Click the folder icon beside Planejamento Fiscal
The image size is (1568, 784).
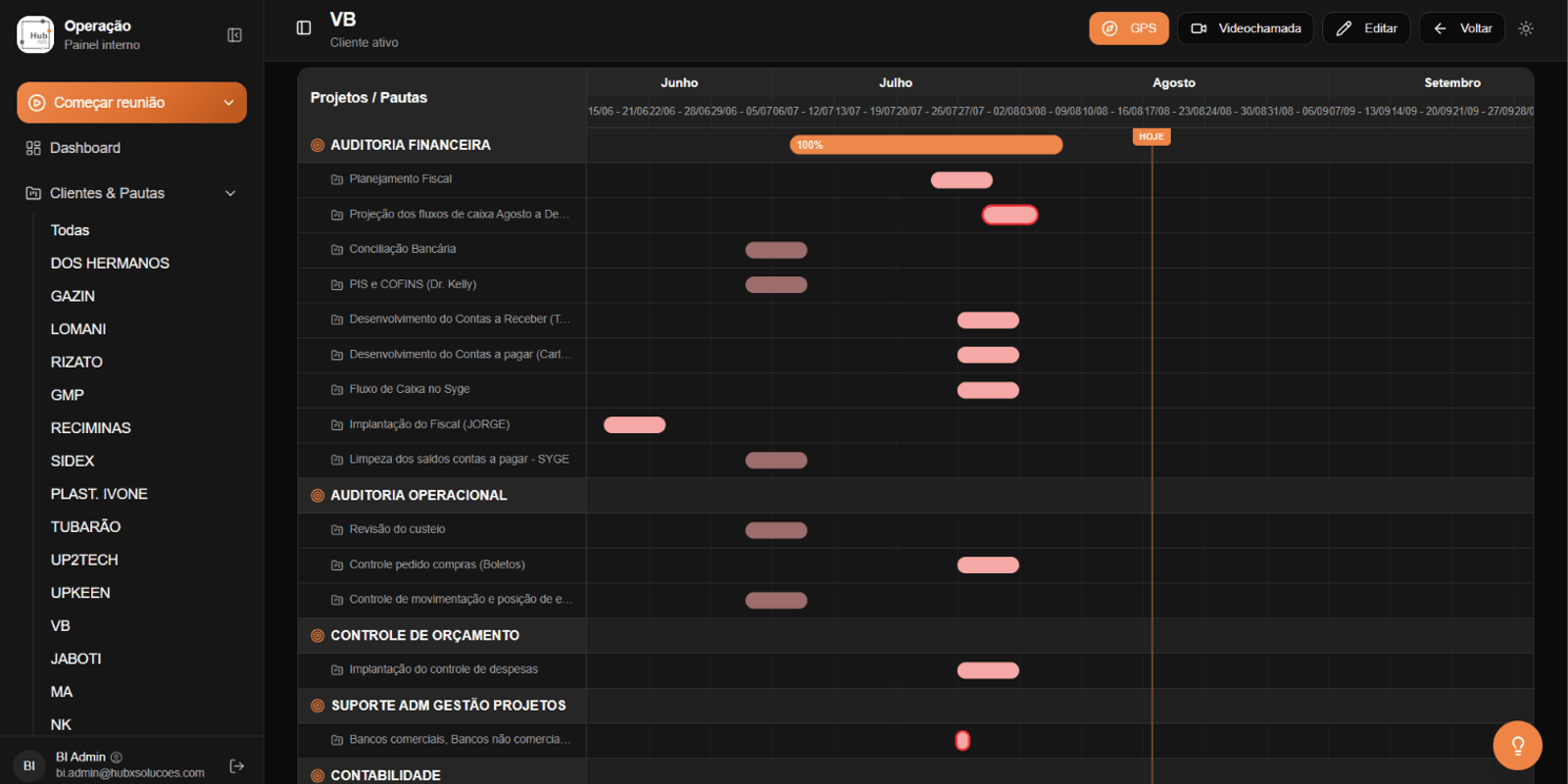(337, 179)
